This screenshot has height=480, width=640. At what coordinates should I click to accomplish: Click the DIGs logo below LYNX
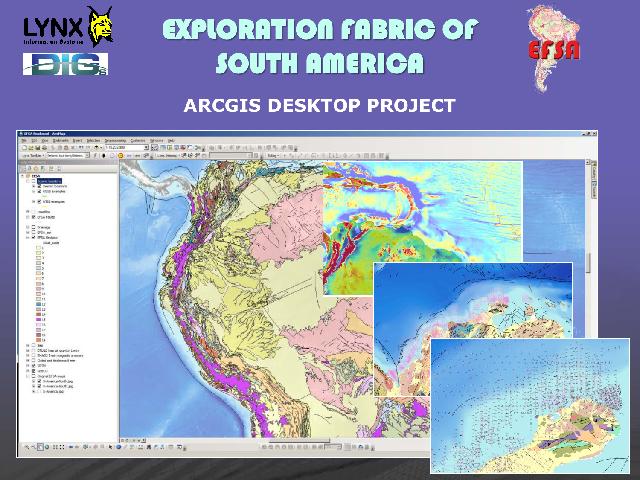(x=65, y=65)
